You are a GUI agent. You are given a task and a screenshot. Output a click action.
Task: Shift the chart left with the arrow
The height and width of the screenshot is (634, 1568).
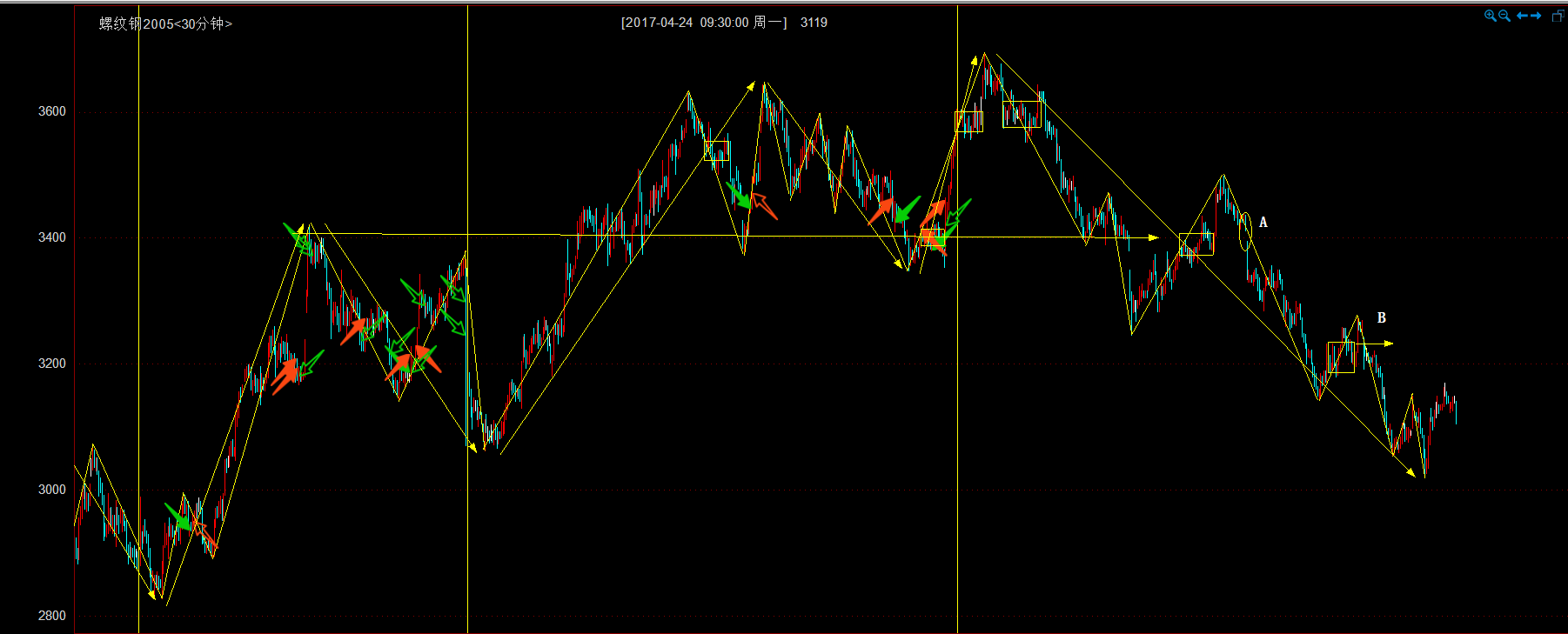tap(1522, 16)
